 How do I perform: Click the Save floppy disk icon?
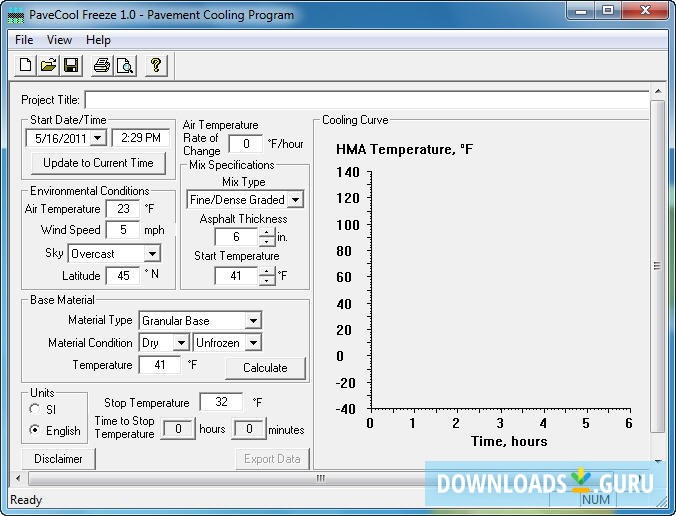pyautogui.click(x=71, y=66)
